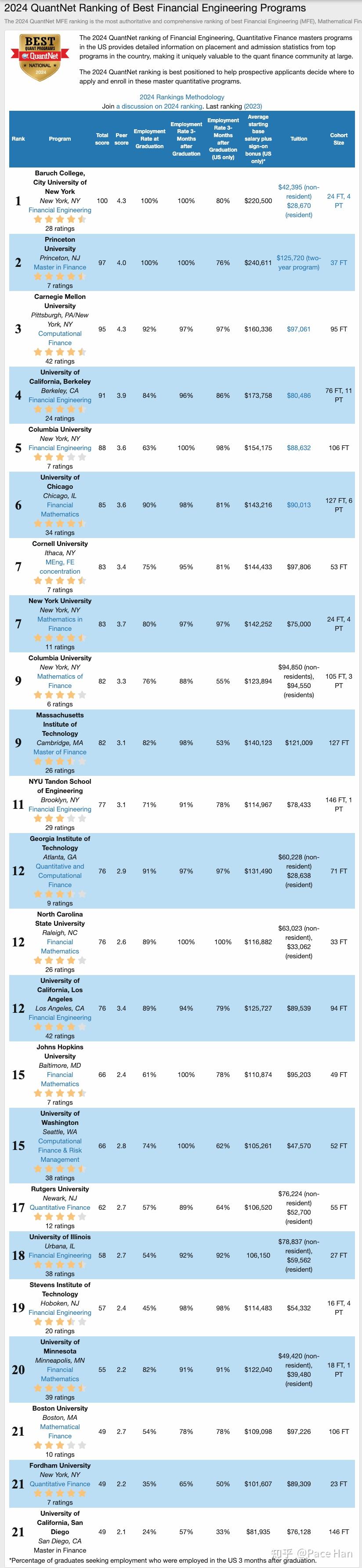Click Carnegie Mellon Computational Finance star rating
The height and width of the screenshot is (1568, 362).
pyautogui.click(x=60, y=352)
